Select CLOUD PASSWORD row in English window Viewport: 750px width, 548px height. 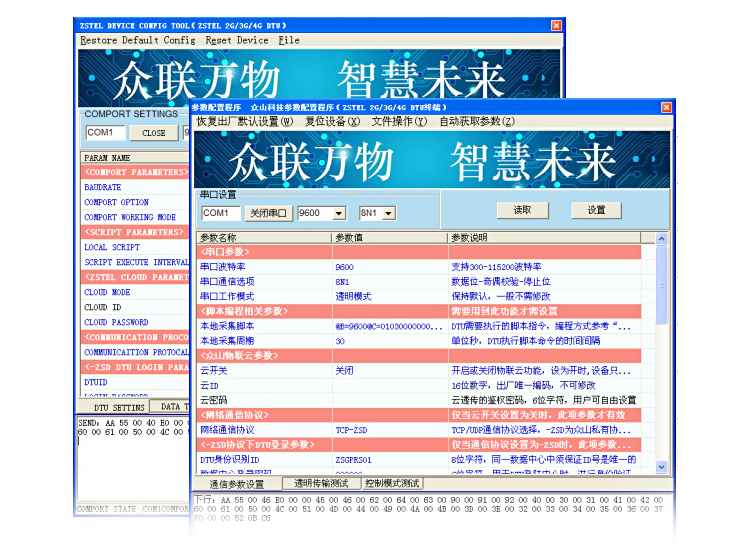click(x=135, y=322)
